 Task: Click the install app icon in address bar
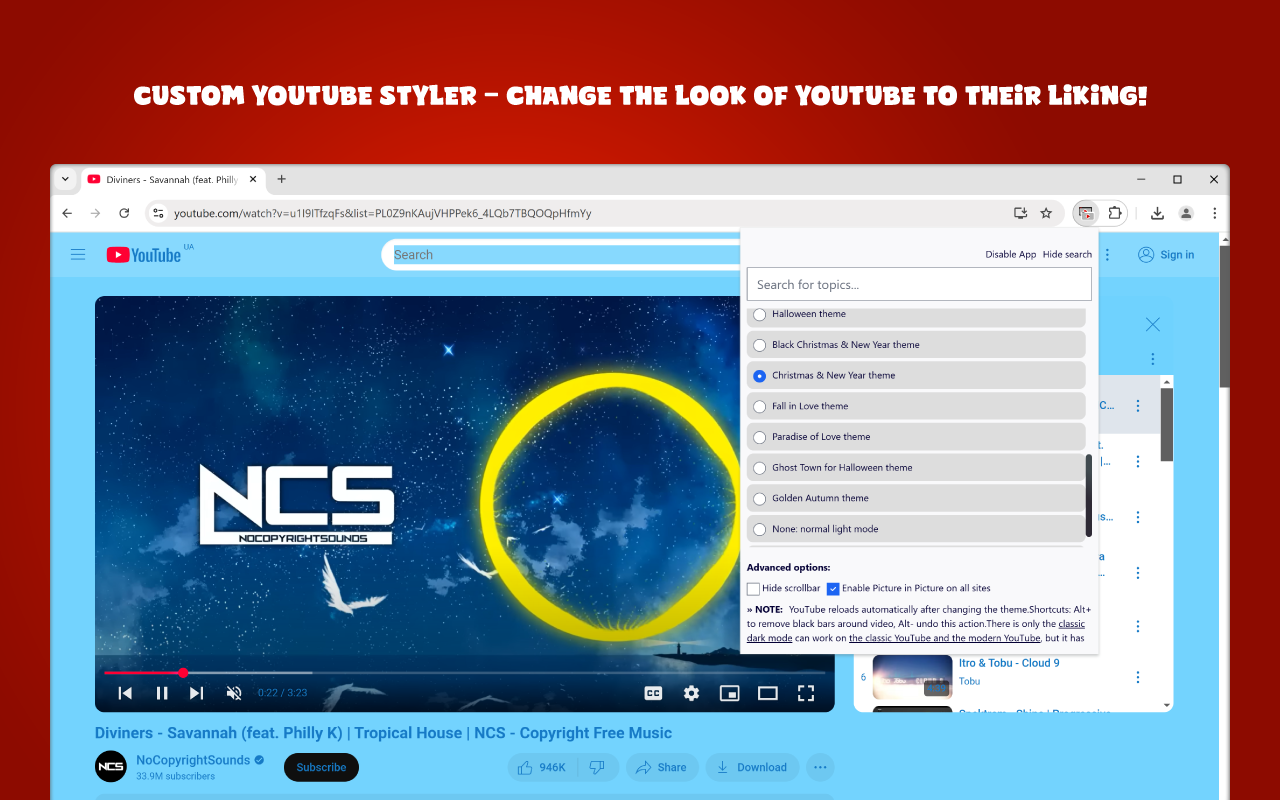1020,213
